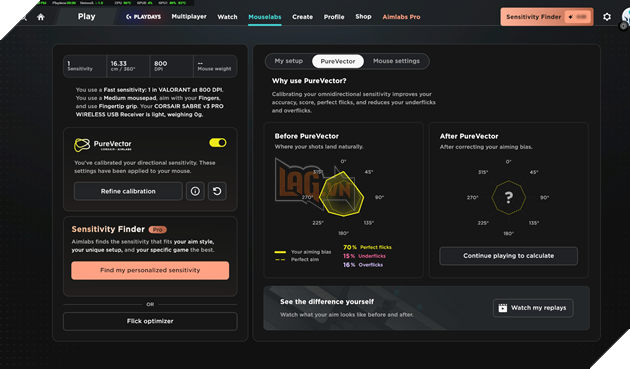Switch to My setup tab

coord(288,61)
